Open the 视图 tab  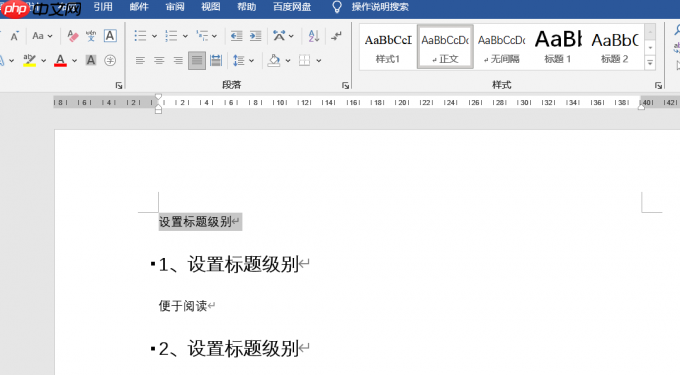point(211,7)
